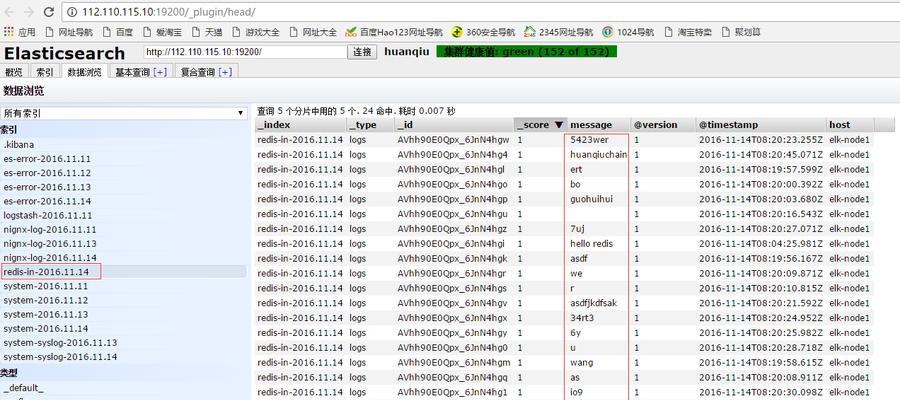Open the 1024导航 bookmark
Viewport: 900px width, 400px height.
[628, 32]
